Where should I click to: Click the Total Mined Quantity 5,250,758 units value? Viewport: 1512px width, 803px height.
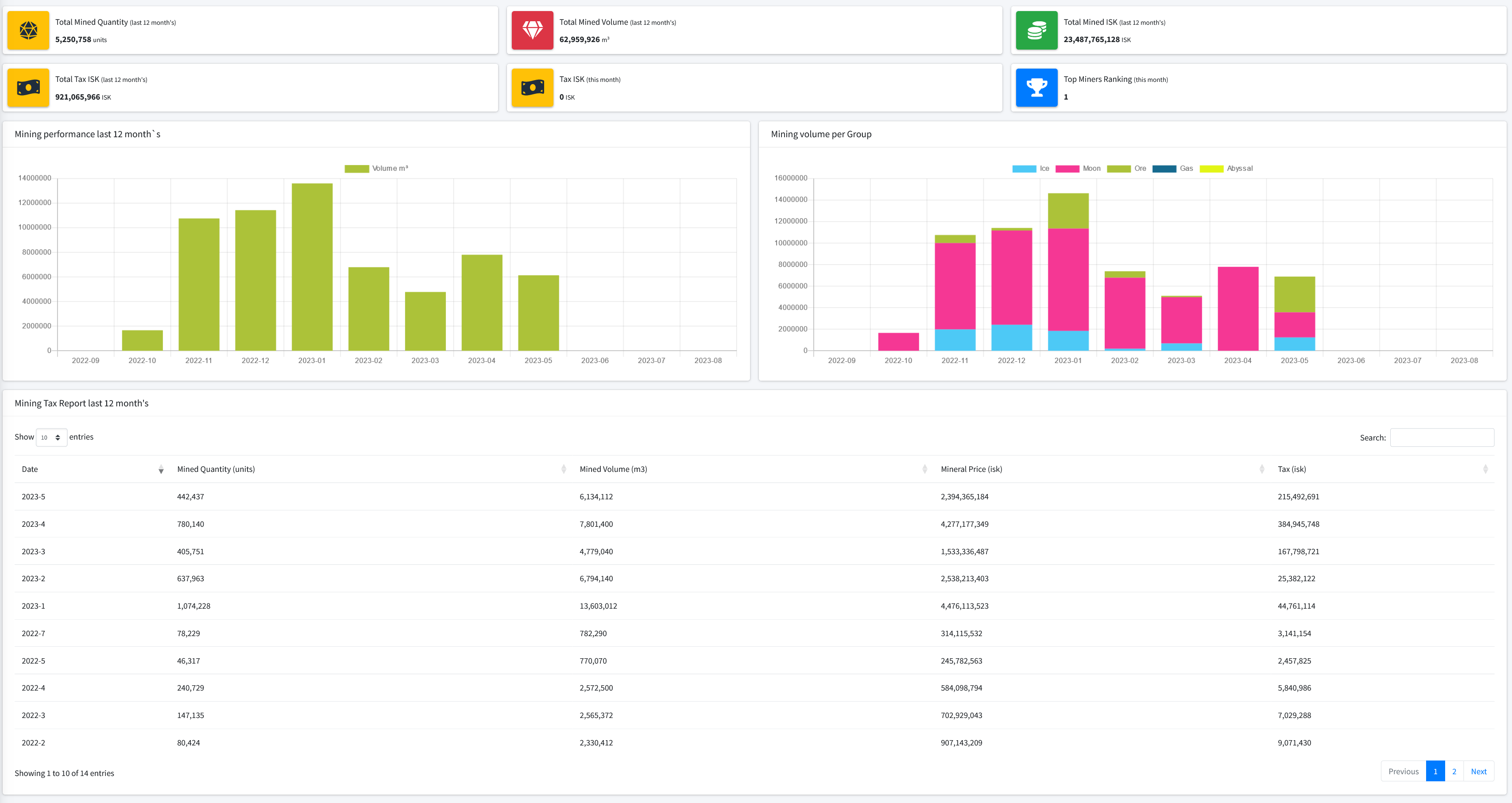[81, 40]
